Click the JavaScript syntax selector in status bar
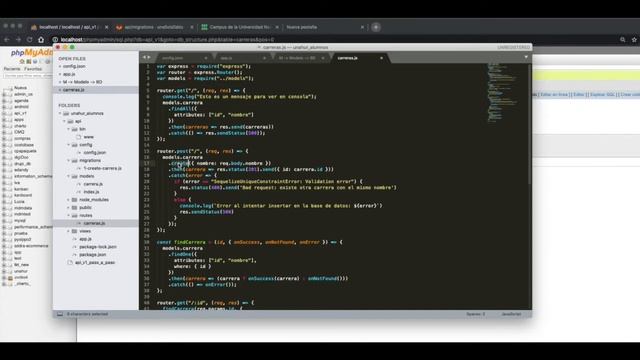The image size is (640, 360). pos(511,314)
